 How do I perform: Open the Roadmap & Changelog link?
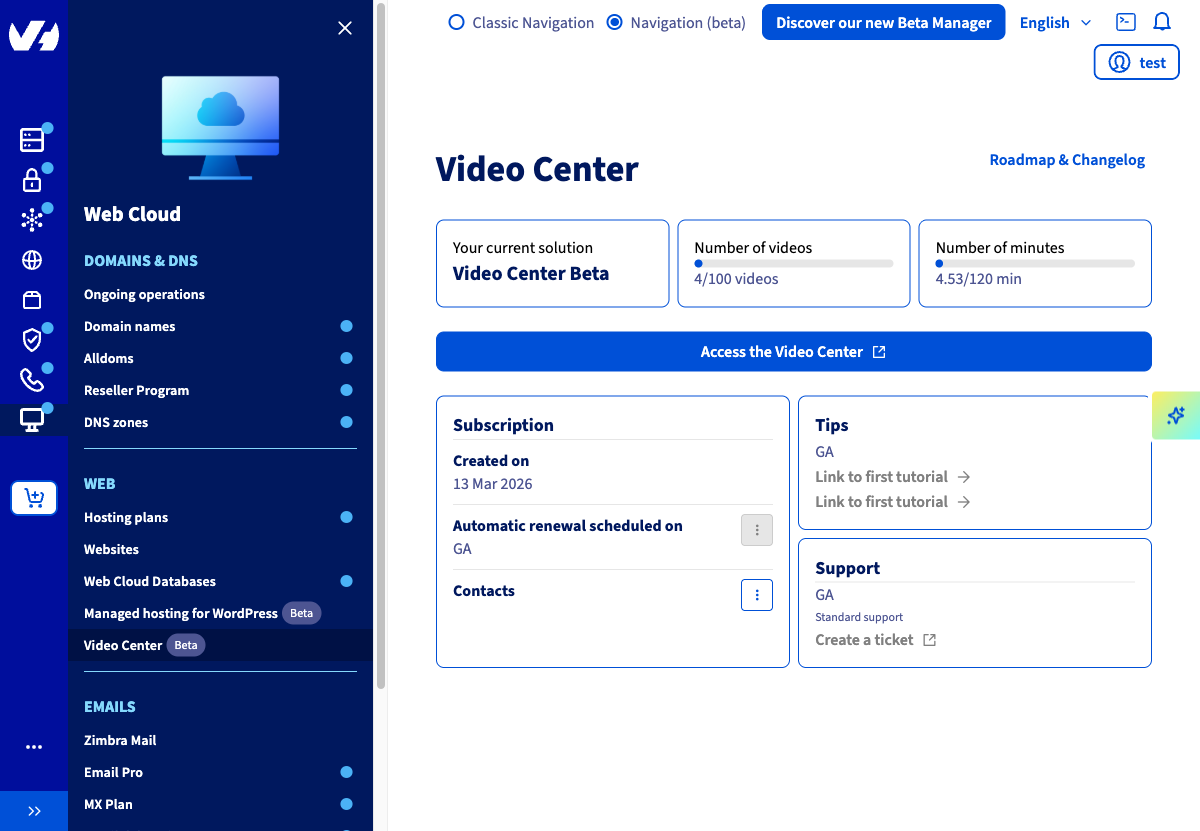[x=1067, y=159]
